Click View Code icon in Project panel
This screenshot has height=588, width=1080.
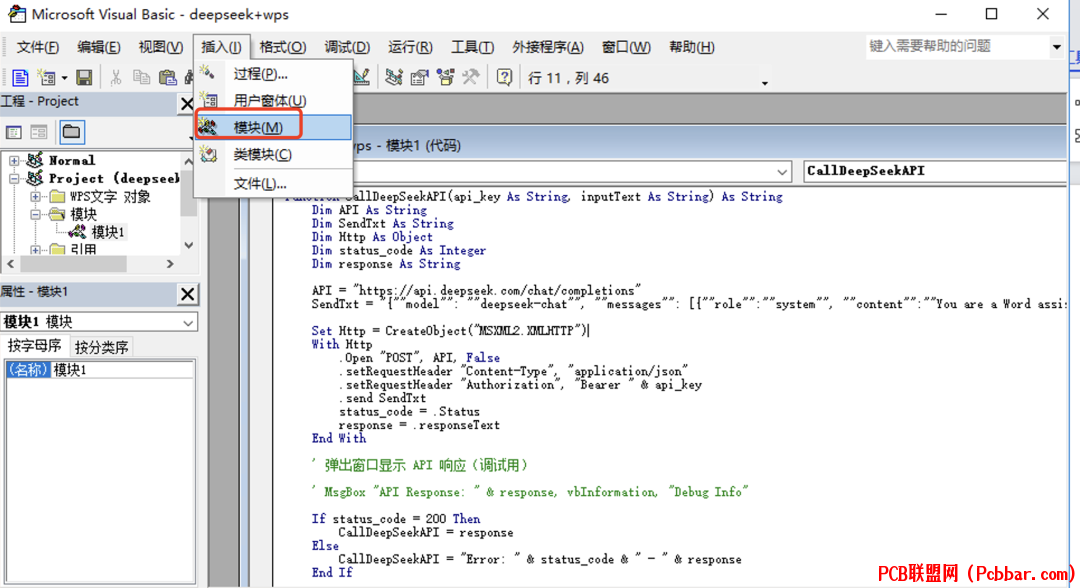tap(14, 132)
